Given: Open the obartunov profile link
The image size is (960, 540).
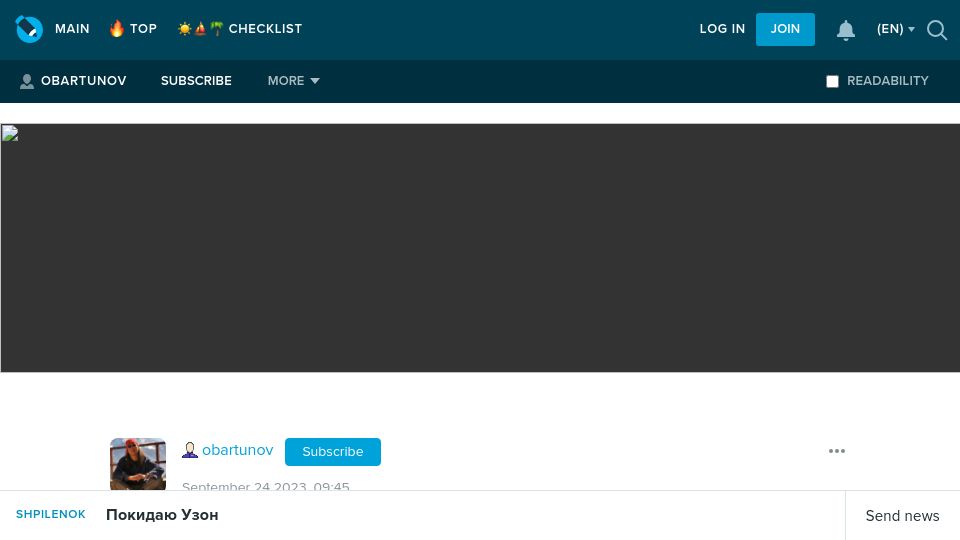Looking at the screenshot, I should (238, 450).
